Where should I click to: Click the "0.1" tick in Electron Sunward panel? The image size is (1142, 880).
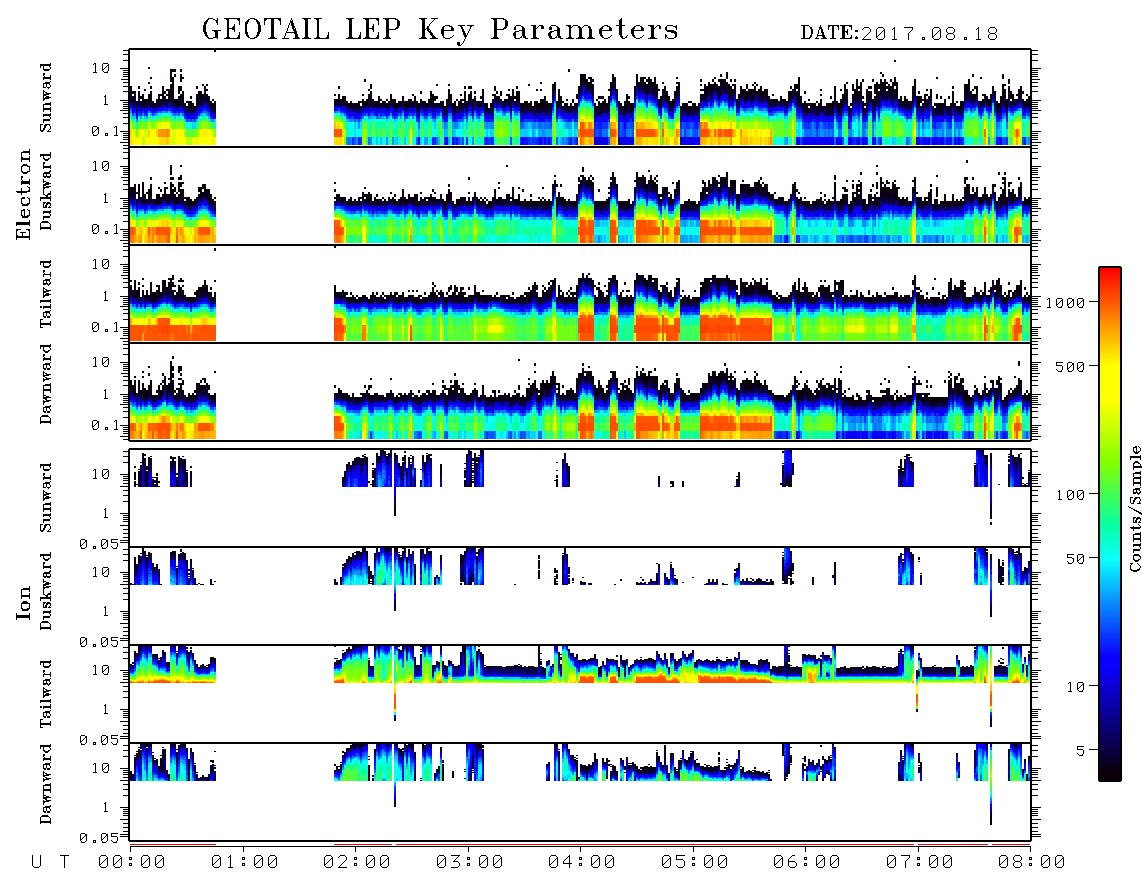(104, 131)
